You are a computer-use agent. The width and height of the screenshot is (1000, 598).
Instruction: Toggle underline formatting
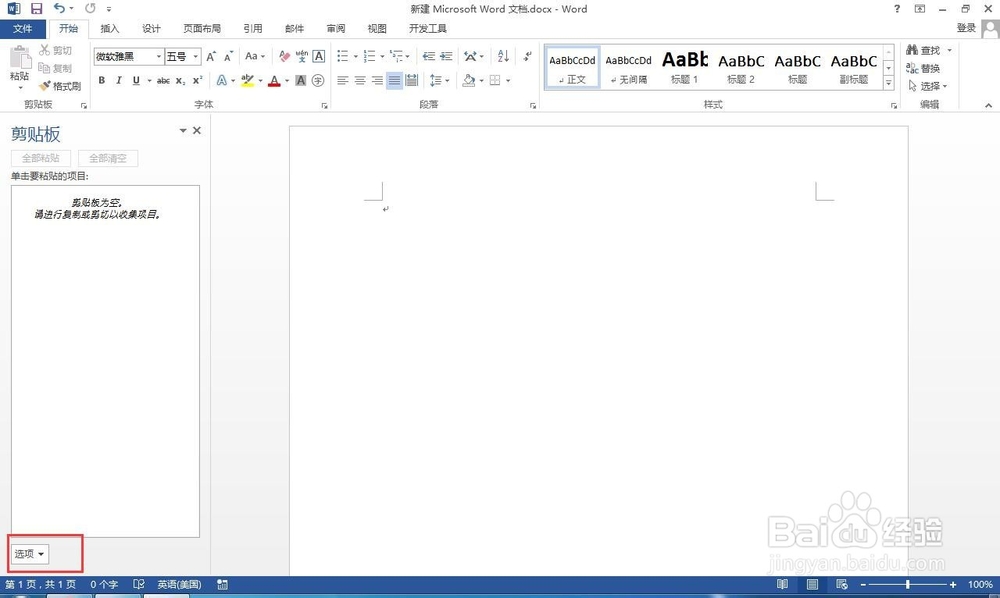[136, 80]
